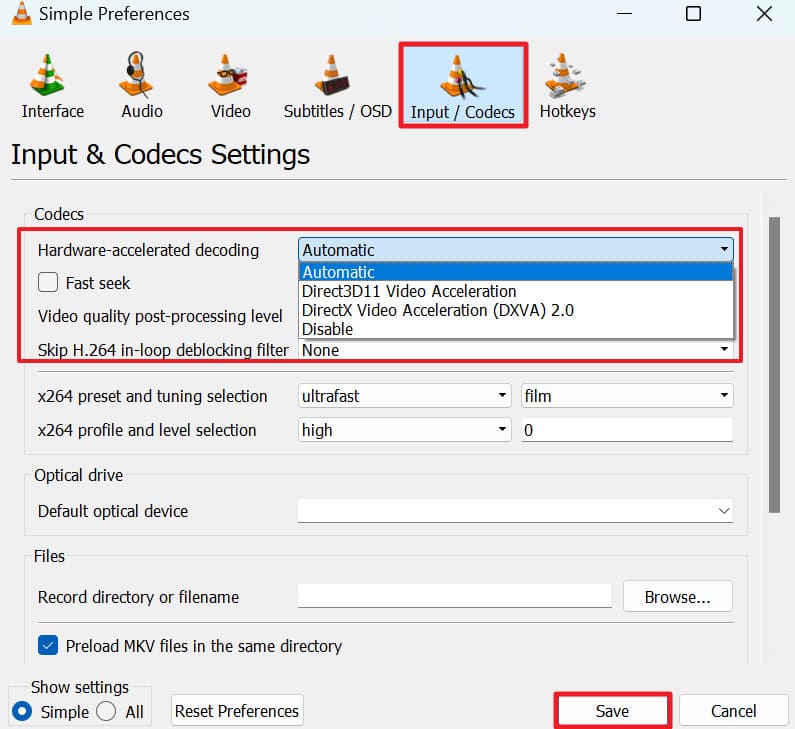Click the Record directory or filename label
This screenshot has width=795, height=729.
point(138,597)
